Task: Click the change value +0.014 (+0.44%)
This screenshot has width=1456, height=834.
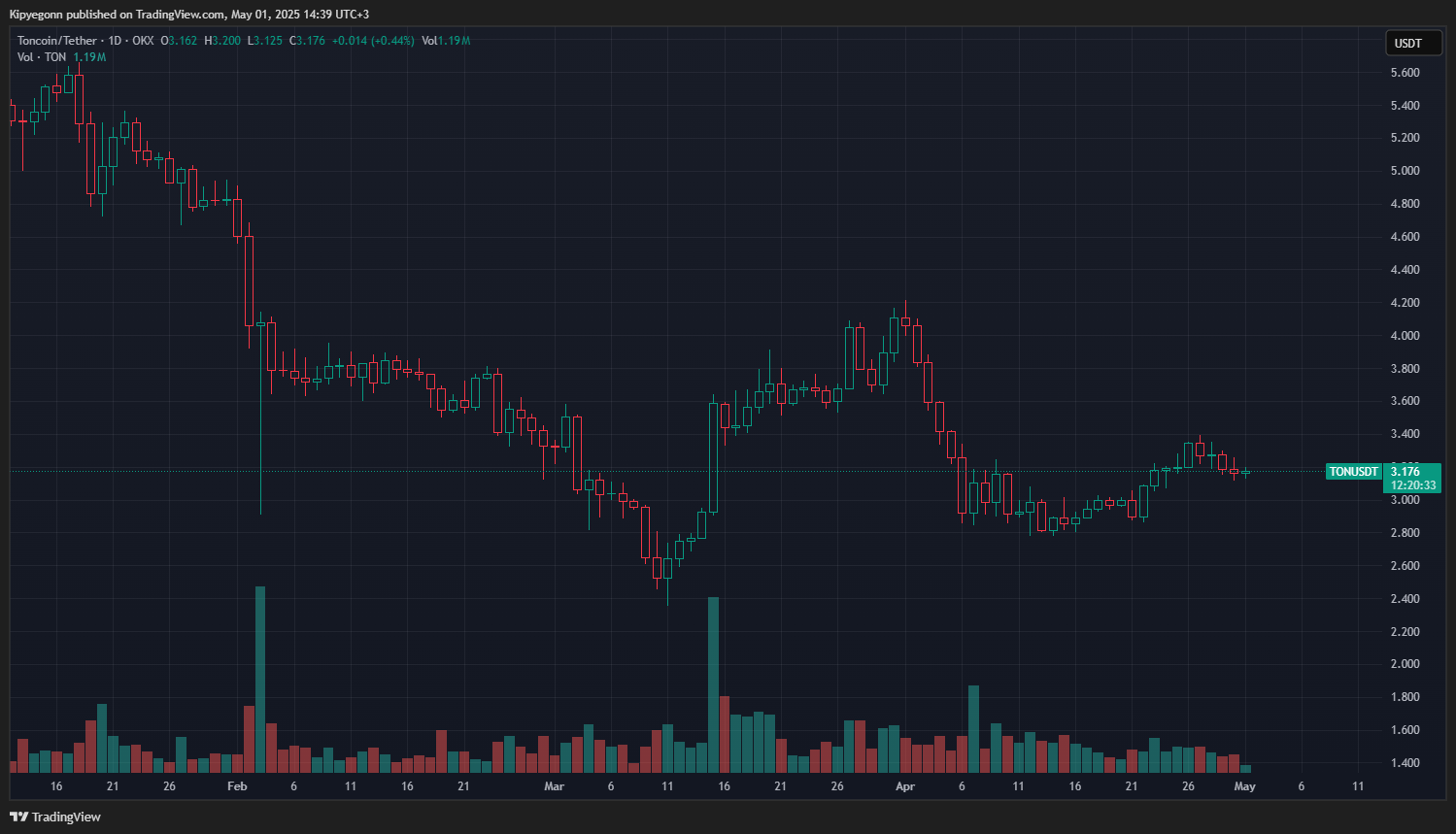Action: [373, 41]
